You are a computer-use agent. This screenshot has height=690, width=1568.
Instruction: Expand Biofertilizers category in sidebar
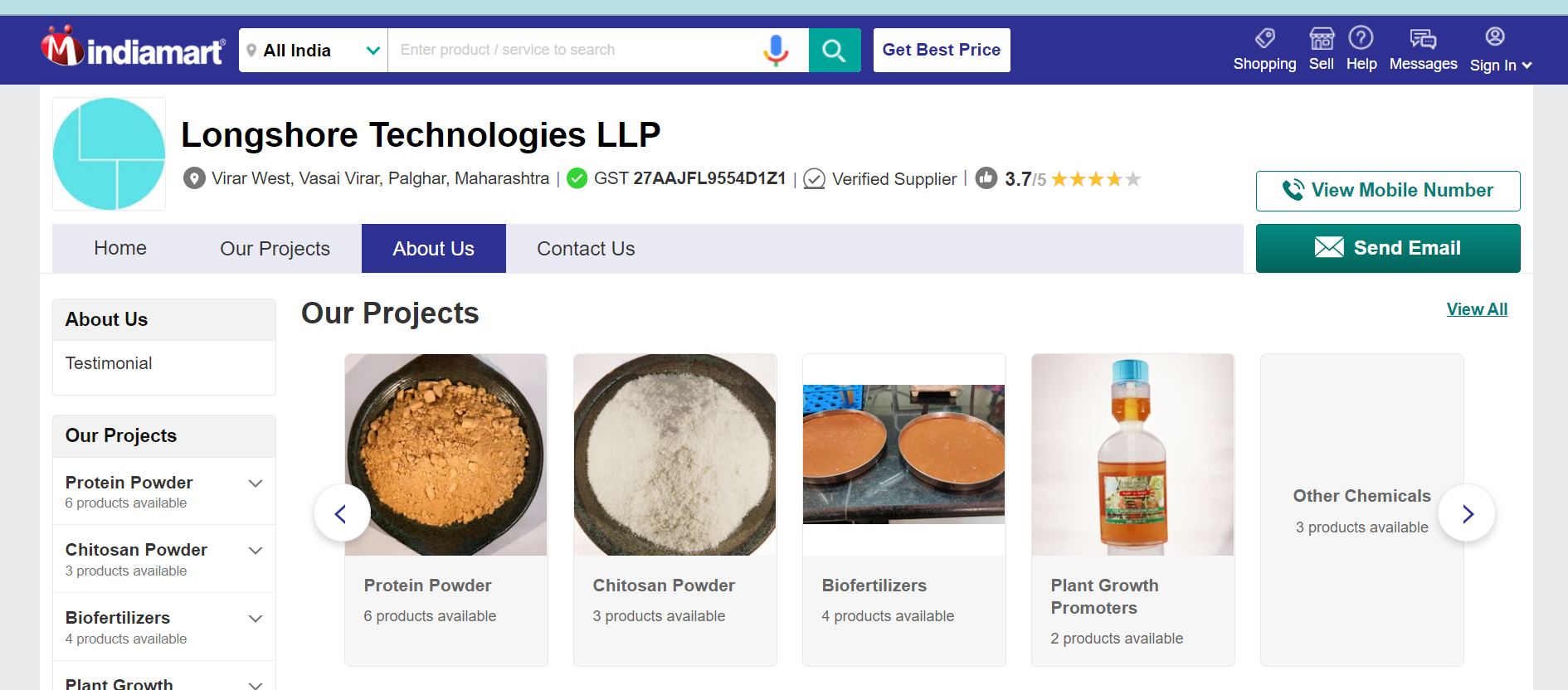pyautogui.click(x=256, y=619)
